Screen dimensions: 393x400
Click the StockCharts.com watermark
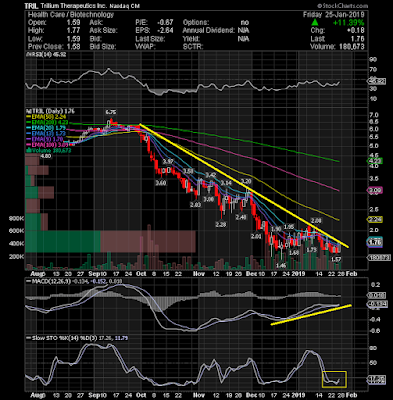click(342, 6)
